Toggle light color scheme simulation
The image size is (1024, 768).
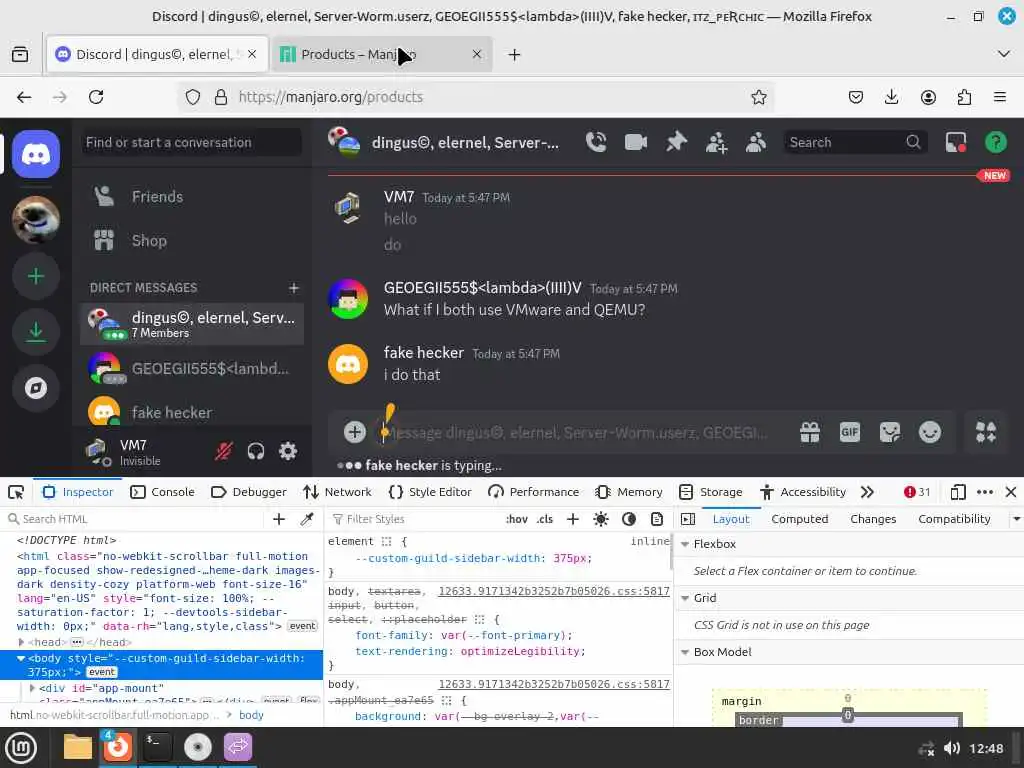tap(601, 519)
